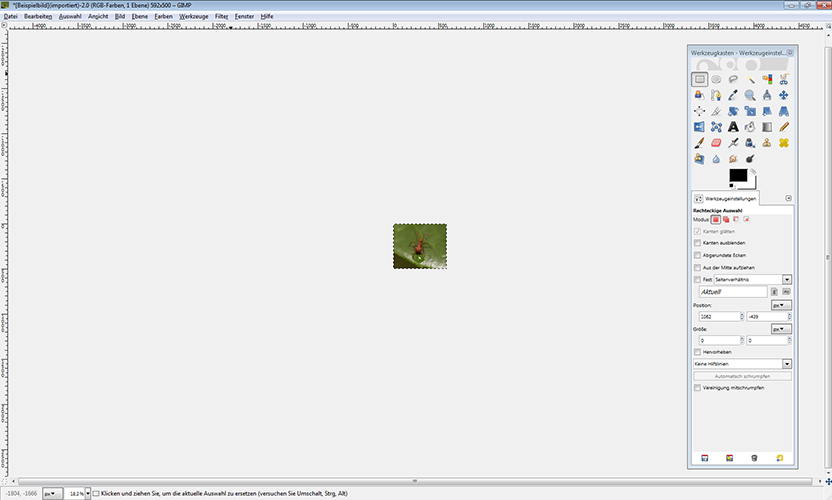
Task: Click the Position X input field
Action: point(715,316)
